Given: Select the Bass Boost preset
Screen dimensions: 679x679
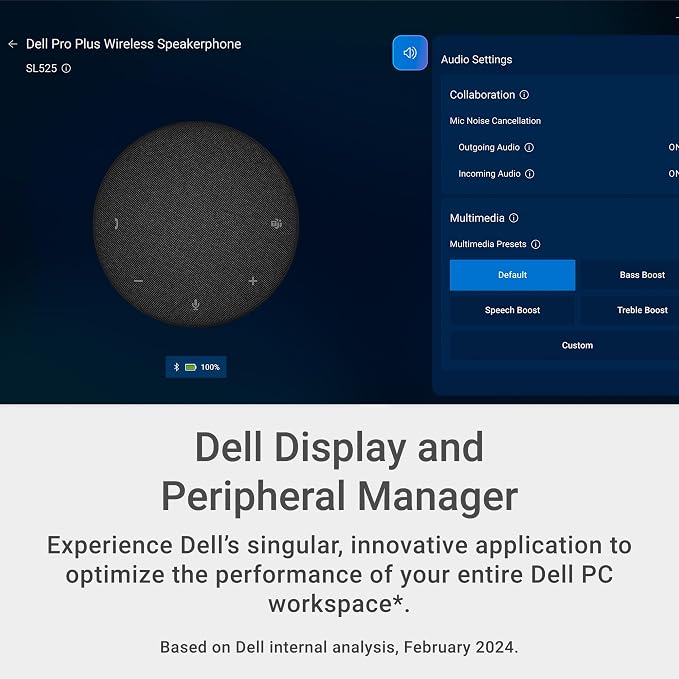Looking at the screenshot, I should [x=630, y=275].
